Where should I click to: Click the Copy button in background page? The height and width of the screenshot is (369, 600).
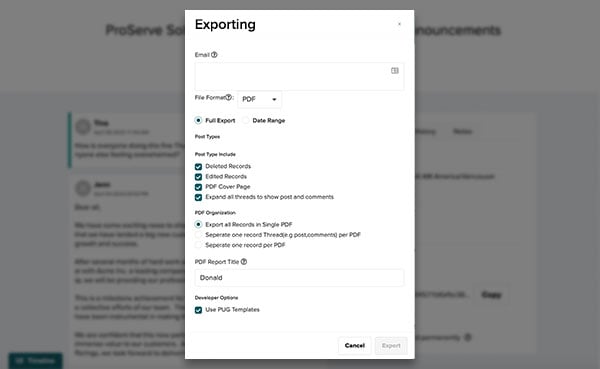tap(491, 294)
